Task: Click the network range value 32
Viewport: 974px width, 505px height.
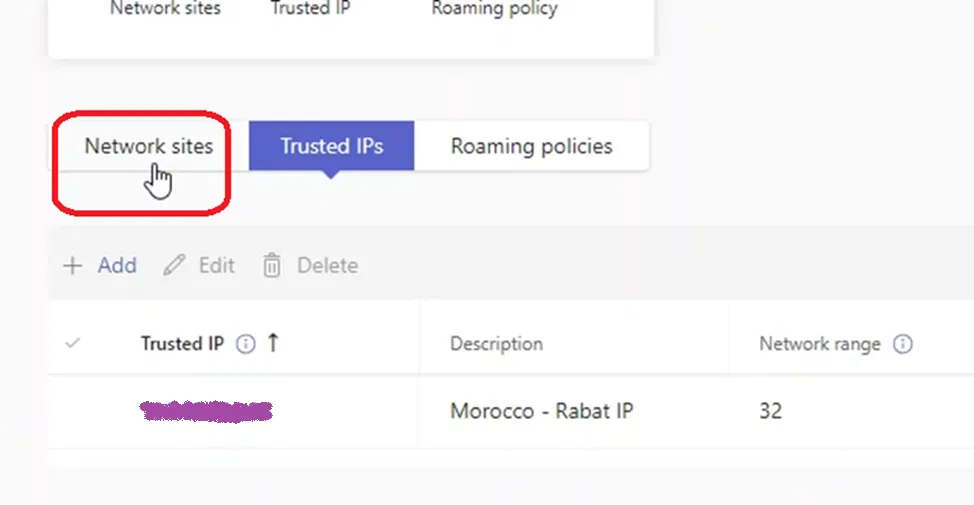Action: pyautogui.click(x=770, y=411)
